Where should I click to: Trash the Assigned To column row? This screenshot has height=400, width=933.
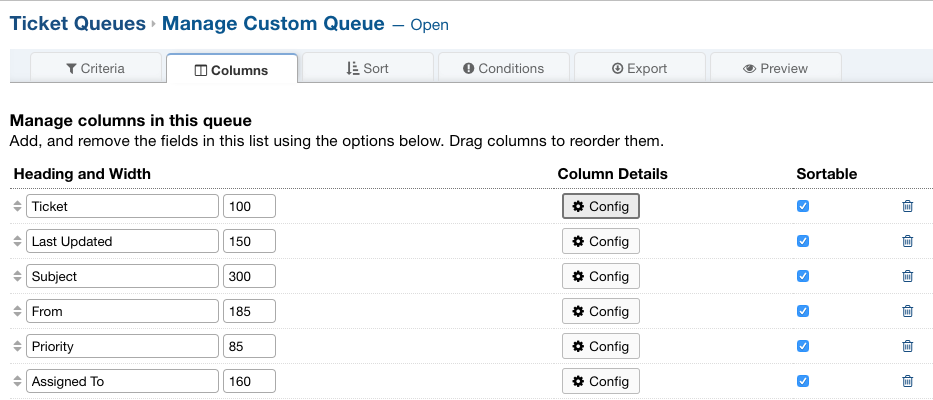pyautogui.click(x=907, y=381)
